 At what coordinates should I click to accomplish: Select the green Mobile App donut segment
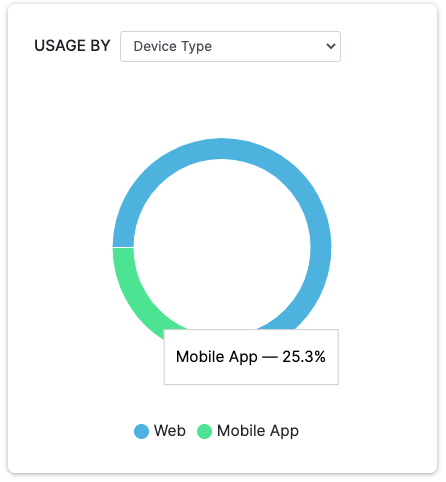point(132,293)
